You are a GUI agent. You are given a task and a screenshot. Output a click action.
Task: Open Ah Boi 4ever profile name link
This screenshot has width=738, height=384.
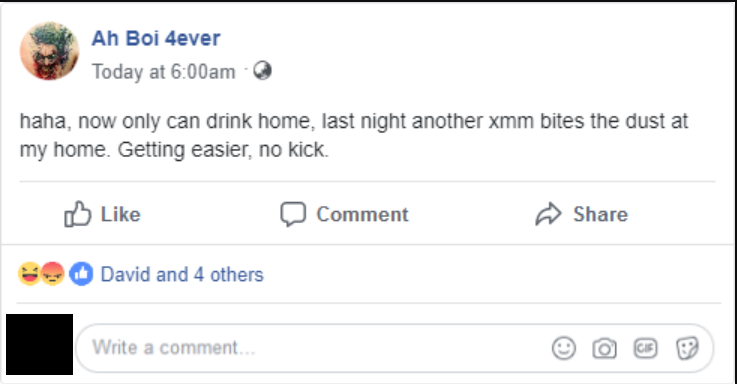[x=156, y=38]
